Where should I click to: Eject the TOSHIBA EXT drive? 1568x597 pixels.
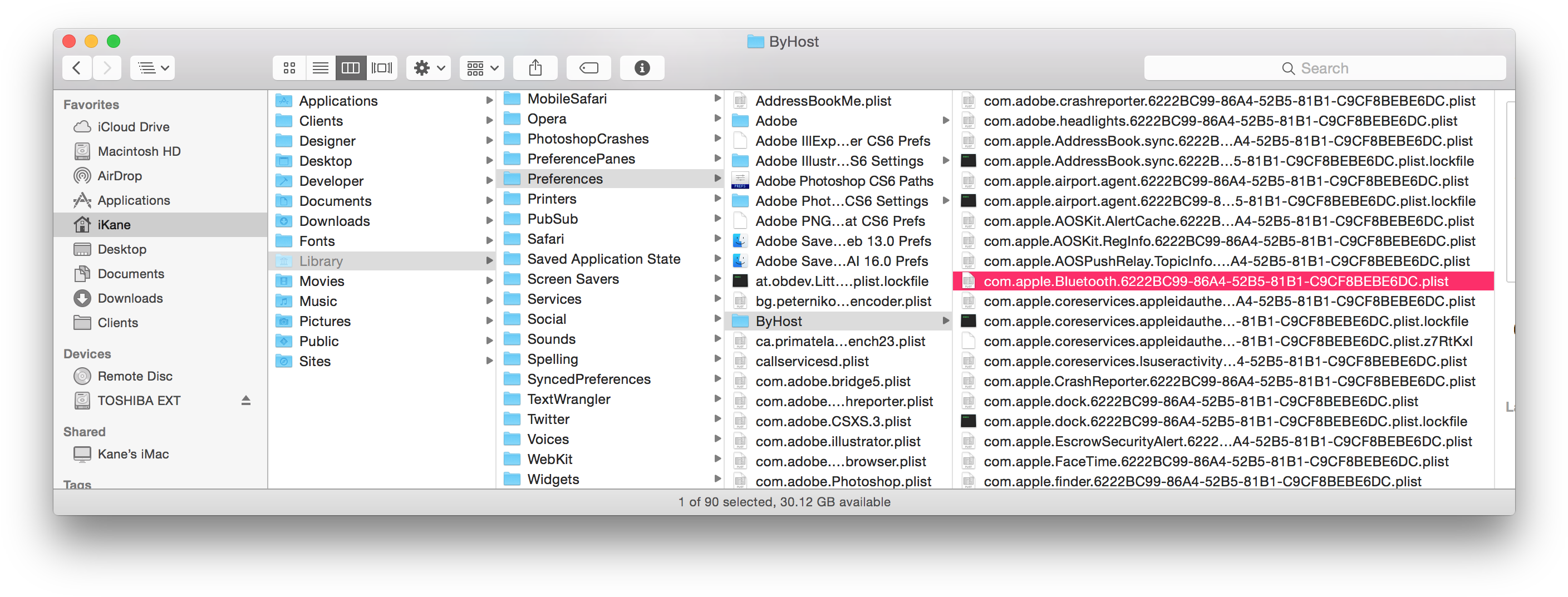246,401
